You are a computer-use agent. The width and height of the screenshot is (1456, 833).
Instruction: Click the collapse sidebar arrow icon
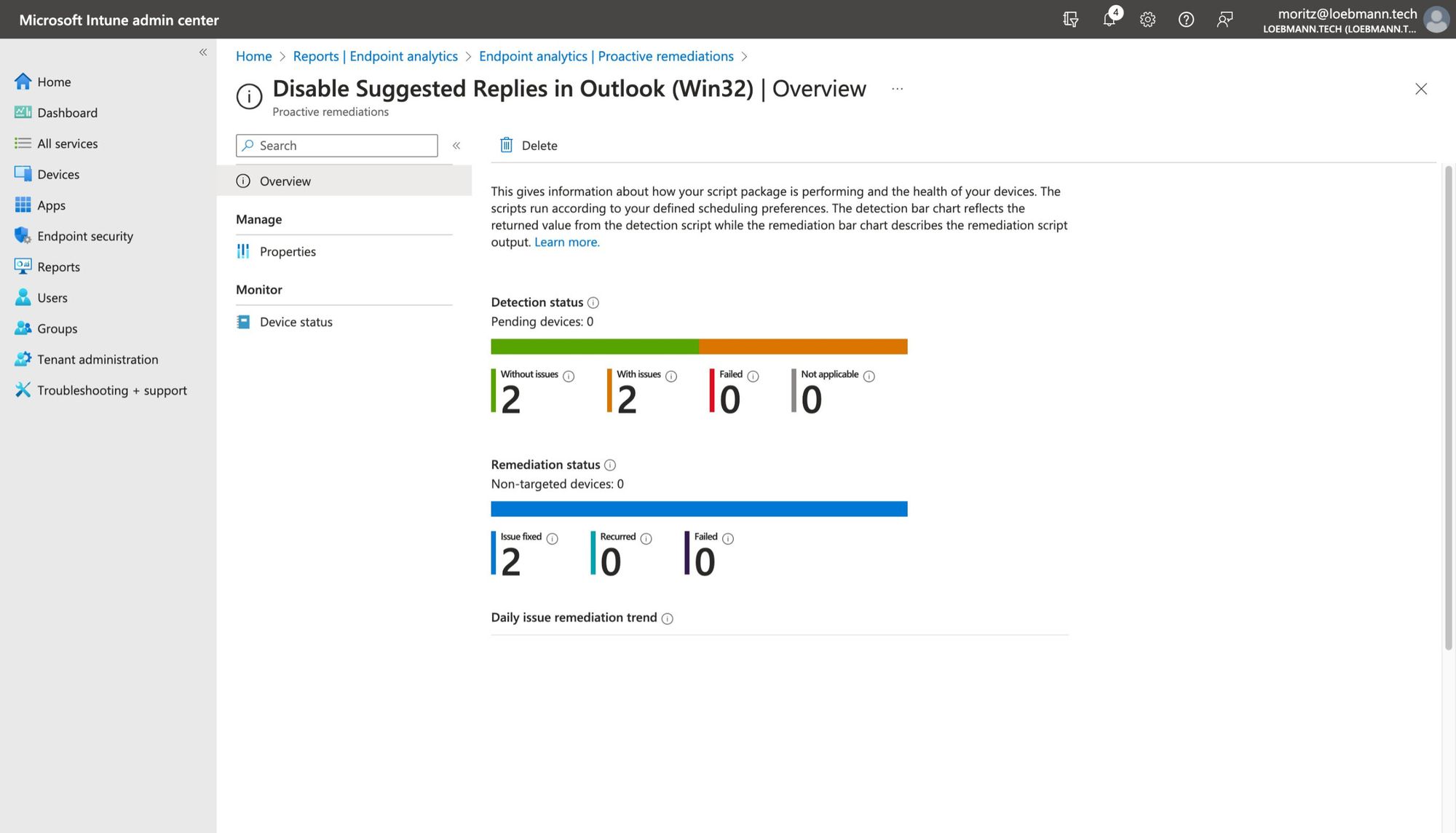tap(203, 52)
